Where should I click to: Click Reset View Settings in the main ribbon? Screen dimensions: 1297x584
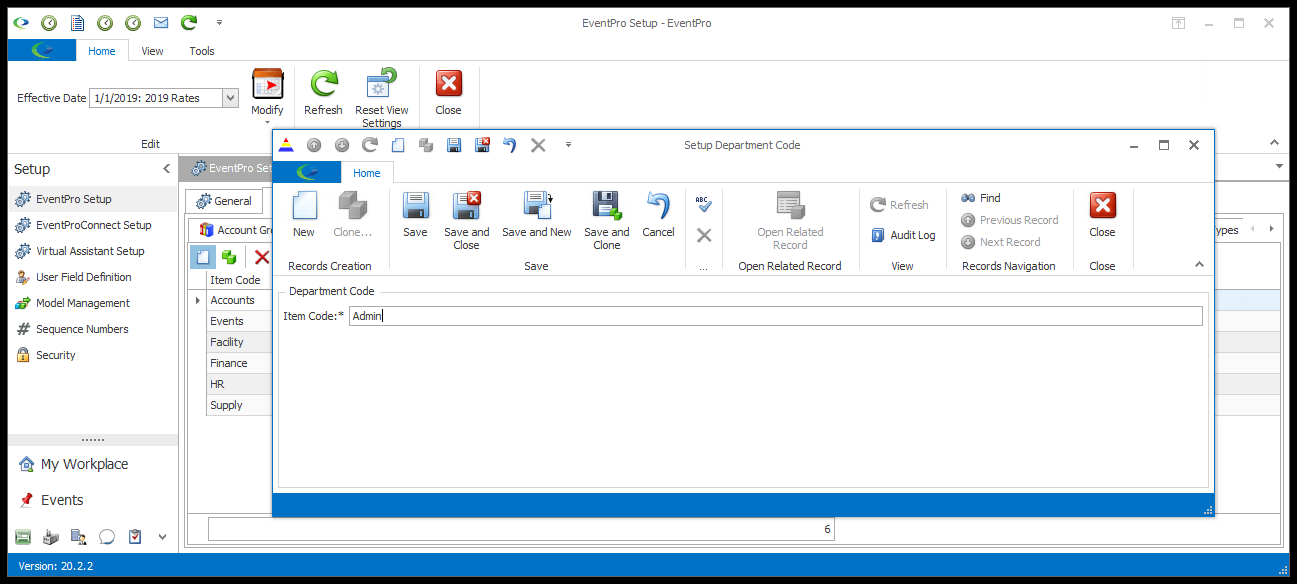point(381,98)
